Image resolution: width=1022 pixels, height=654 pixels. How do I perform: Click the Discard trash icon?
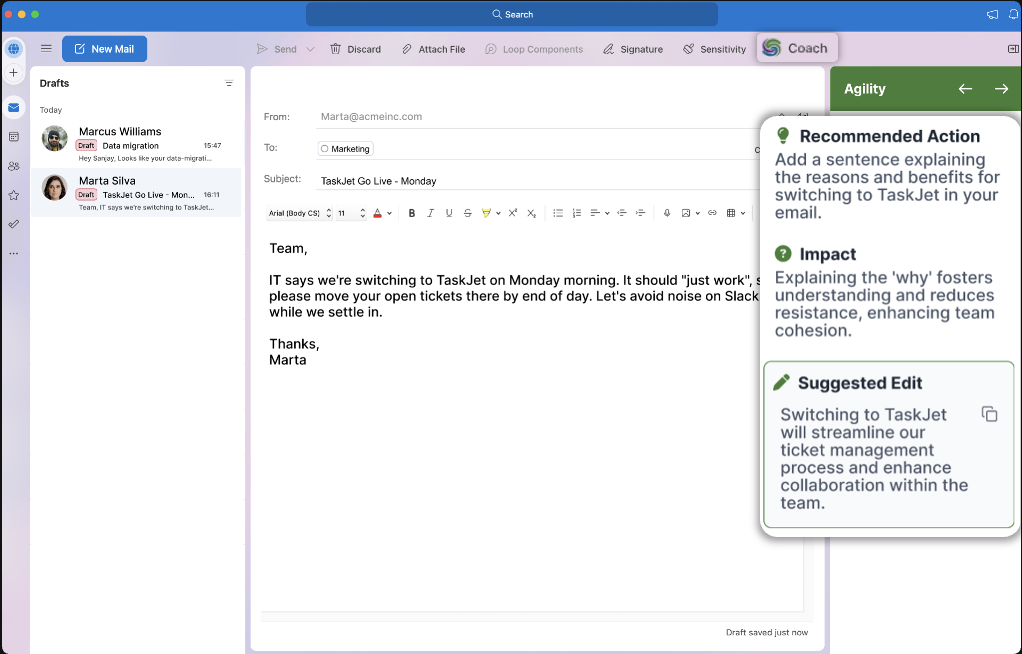[x=336, y=49]
